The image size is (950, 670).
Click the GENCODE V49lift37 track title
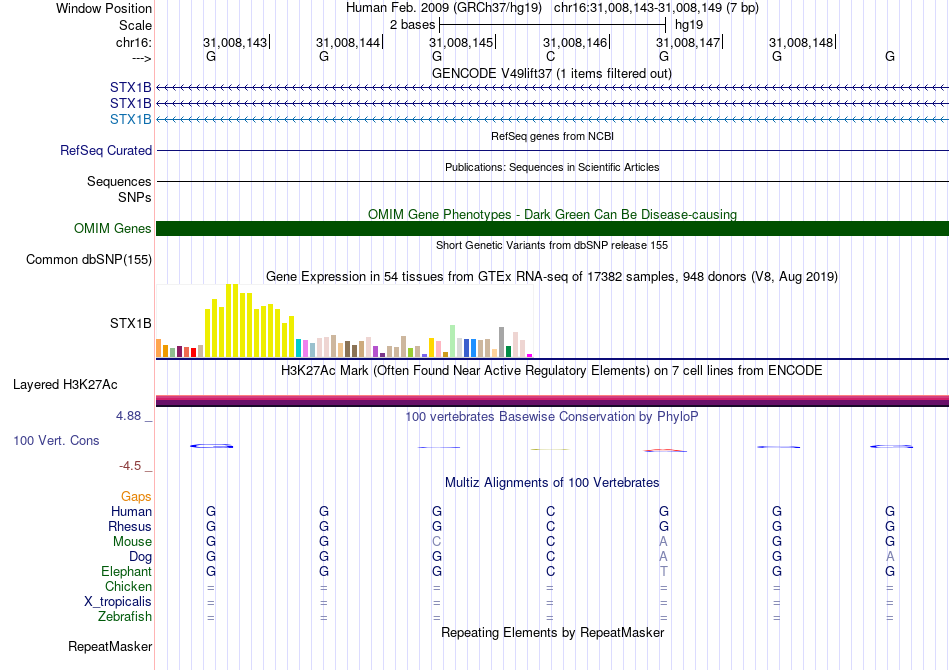(x=552, y=73)
